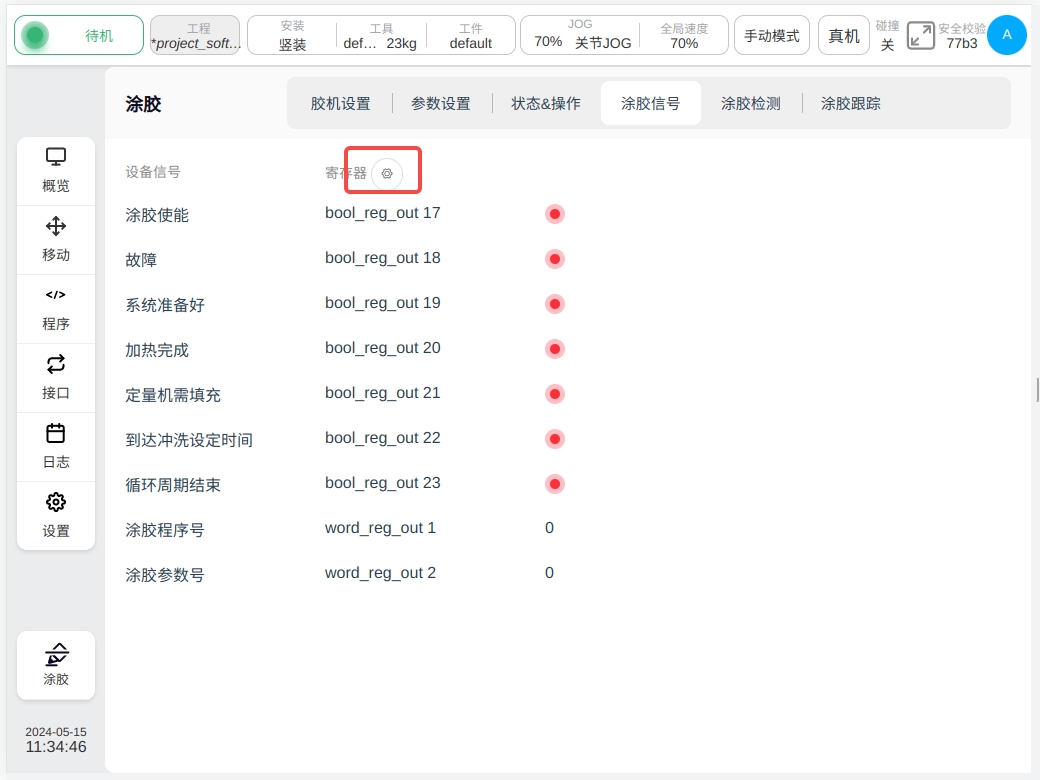Switch to the 涂胶检测 tab
This screenshot has width=1040, height=780.
point(750,103)
